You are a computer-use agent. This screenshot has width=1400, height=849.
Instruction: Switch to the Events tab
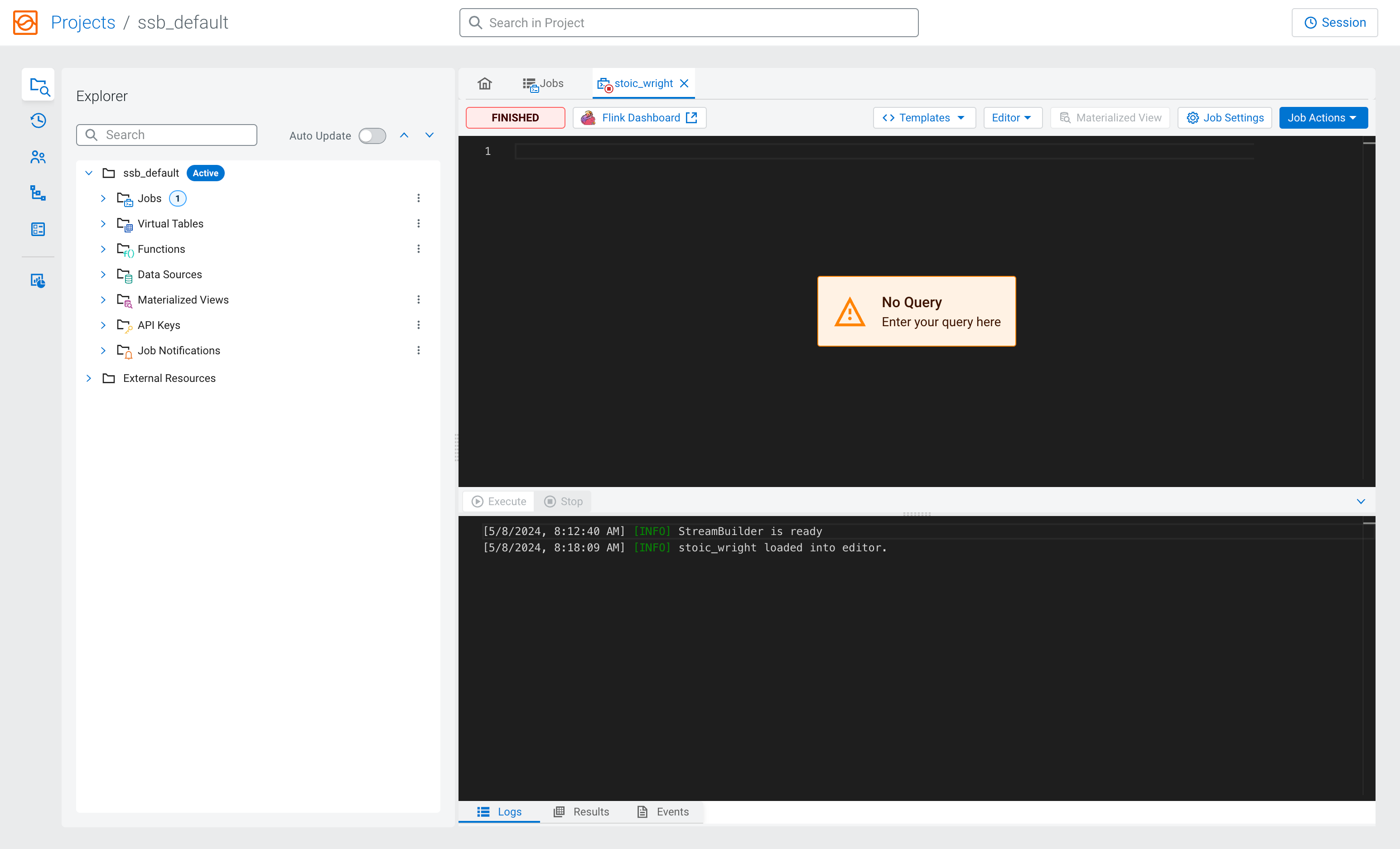click(x=663, y=811)
